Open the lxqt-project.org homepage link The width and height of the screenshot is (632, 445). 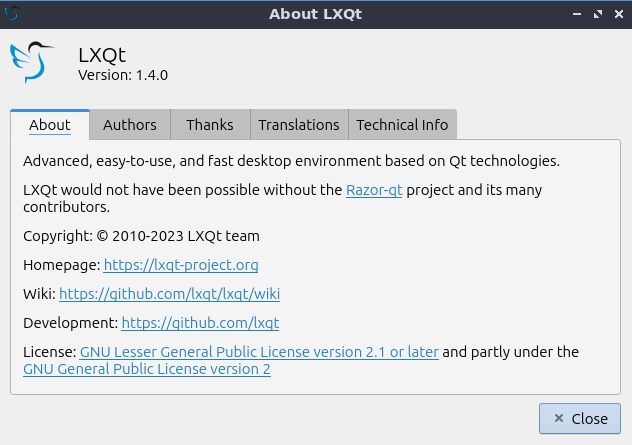tap(181, 265)
